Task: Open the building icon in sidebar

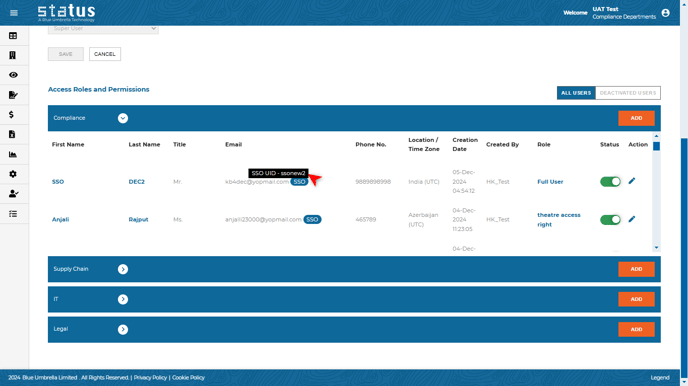Action: pos(13,55)
